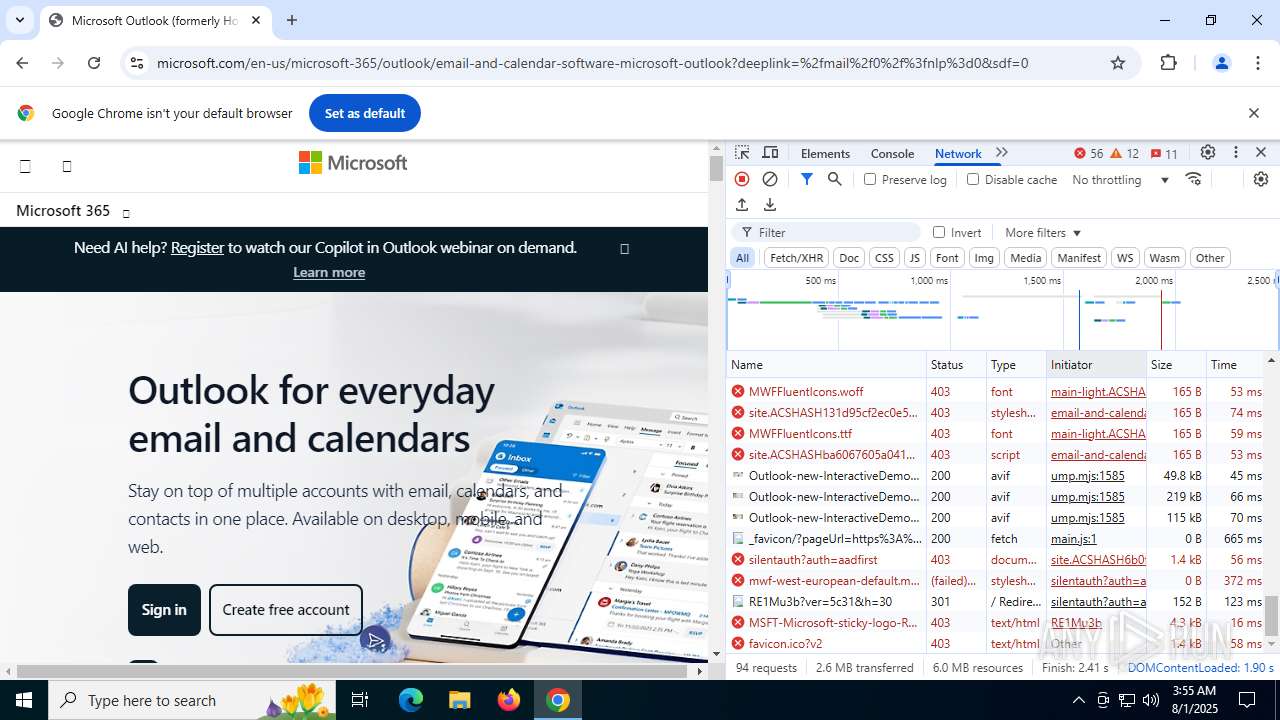Filter requests by JS type
Screen dimensions: 1280x720
(914, 258)
